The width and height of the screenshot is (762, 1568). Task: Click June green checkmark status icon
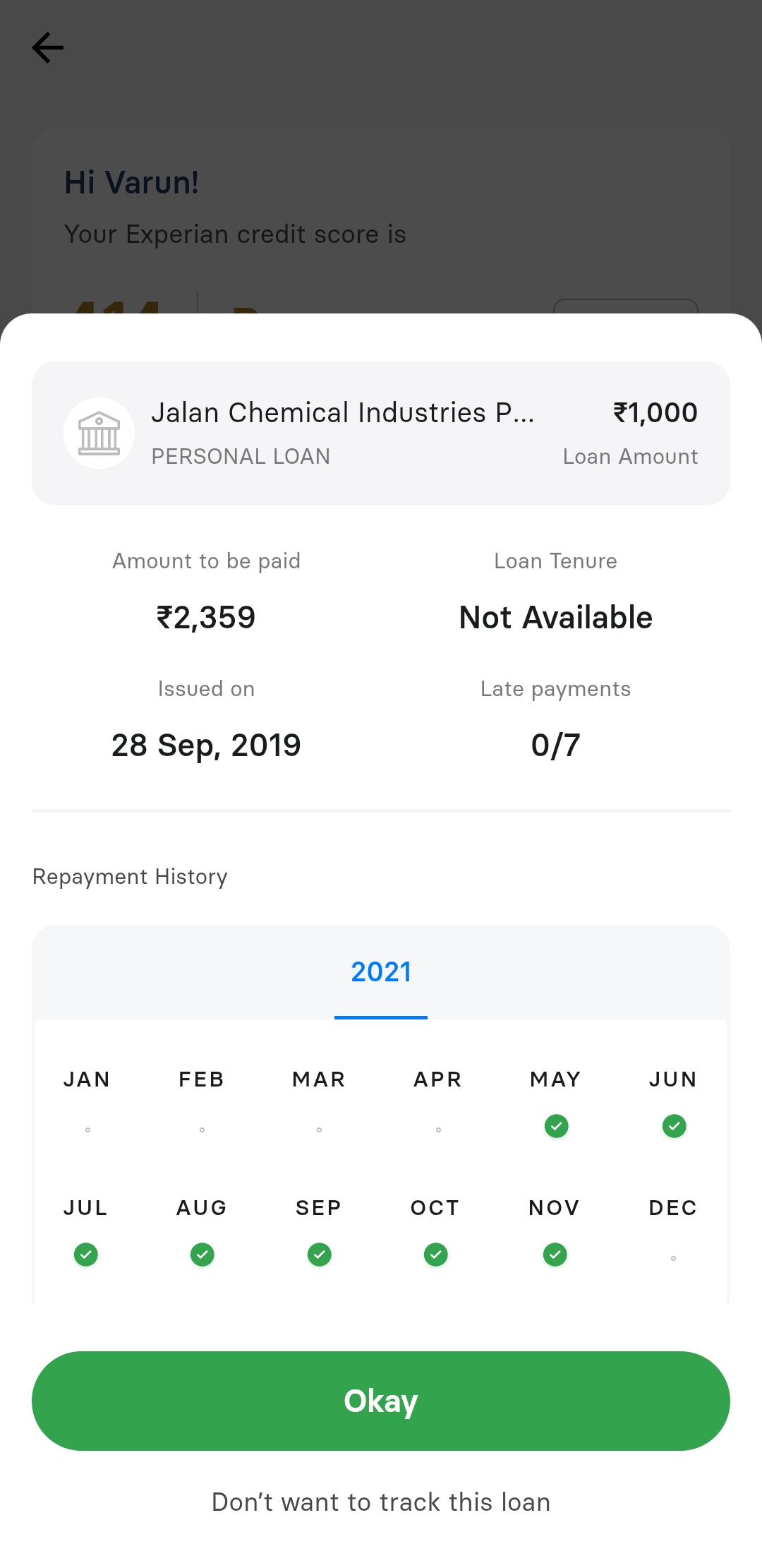click(674, 1126)
